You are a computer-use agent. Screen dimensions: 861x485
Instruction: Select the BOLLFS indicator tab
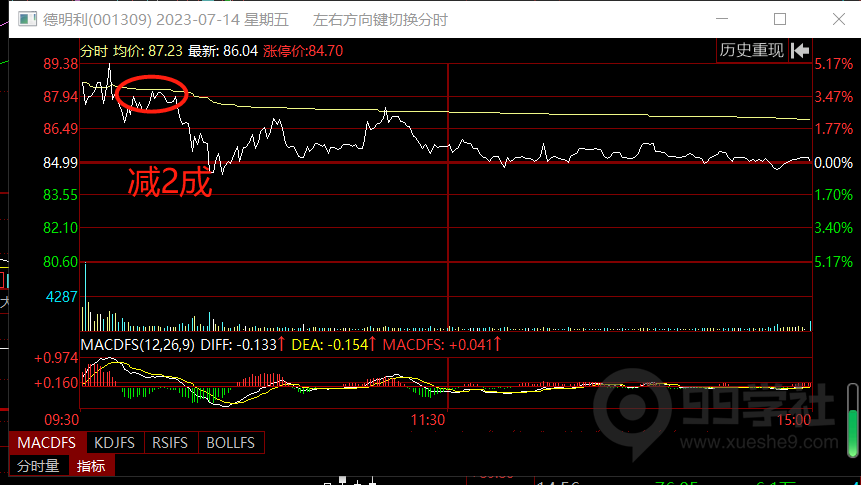[x=231, y=442]
